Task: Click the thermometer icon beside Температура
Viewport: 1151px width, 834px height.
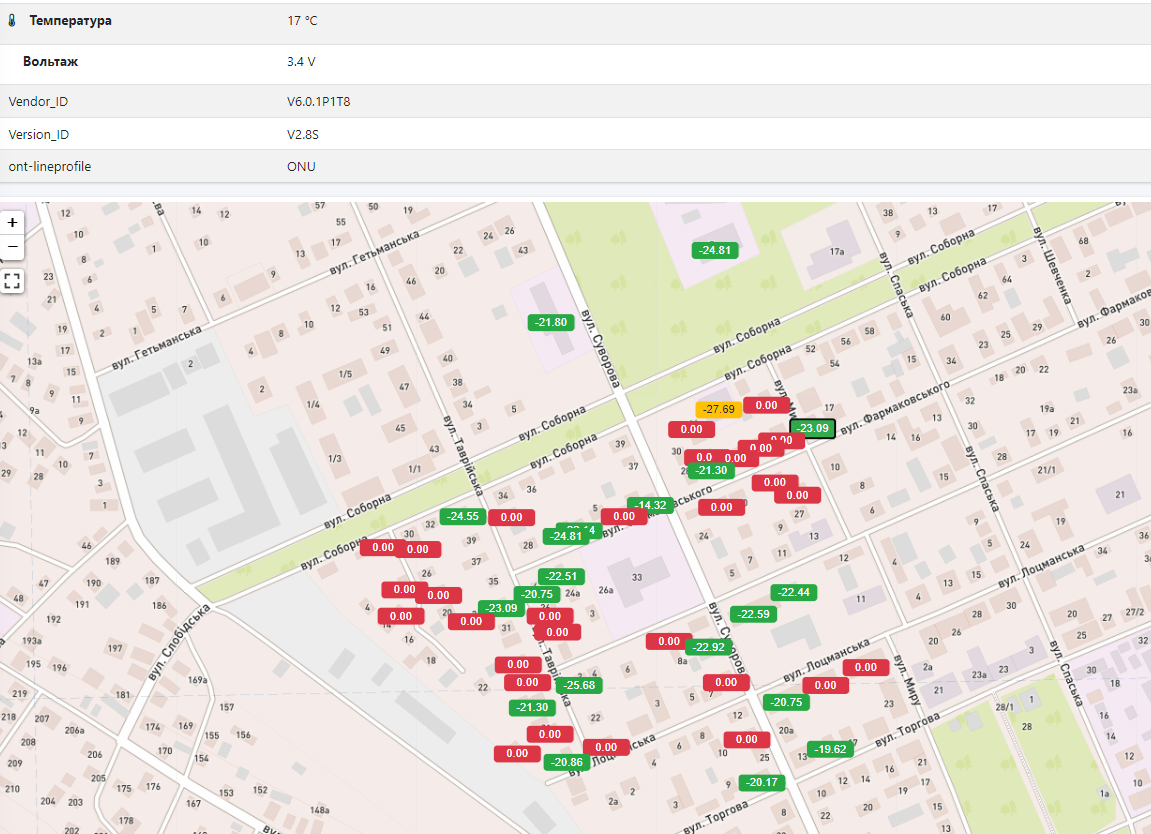Action: 12,21
